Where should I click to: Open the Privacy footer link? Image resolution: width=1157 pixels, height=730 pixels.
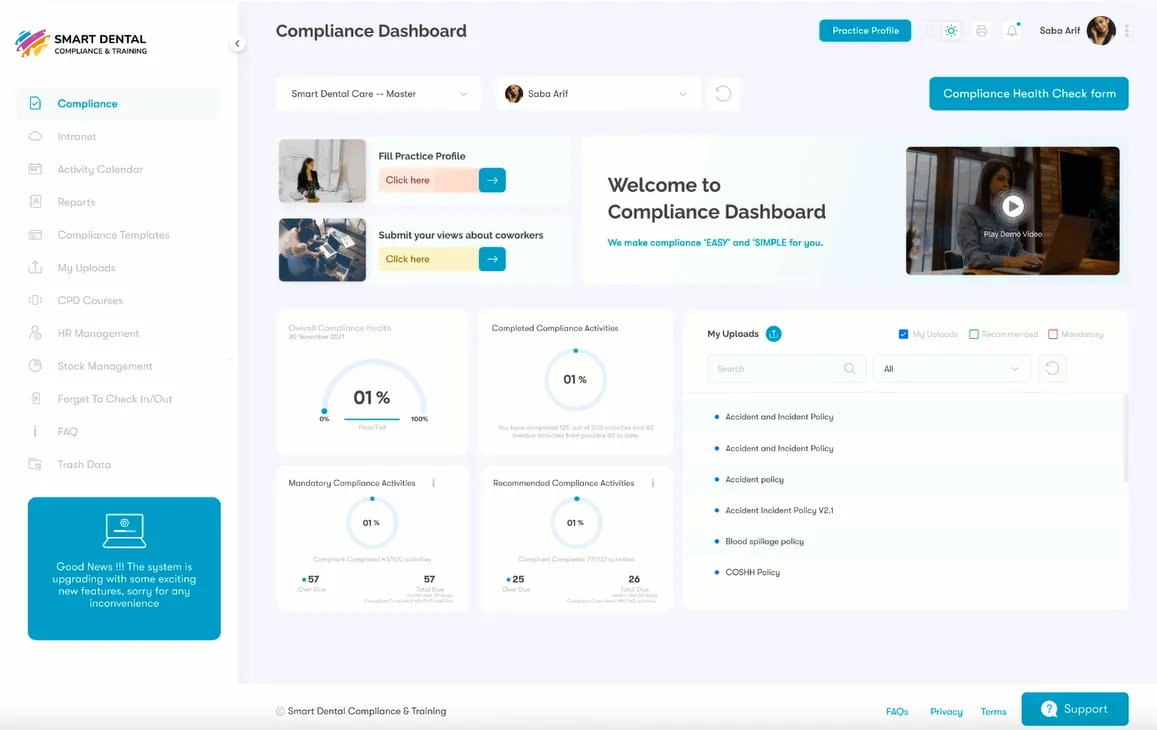tap(946, 712)
